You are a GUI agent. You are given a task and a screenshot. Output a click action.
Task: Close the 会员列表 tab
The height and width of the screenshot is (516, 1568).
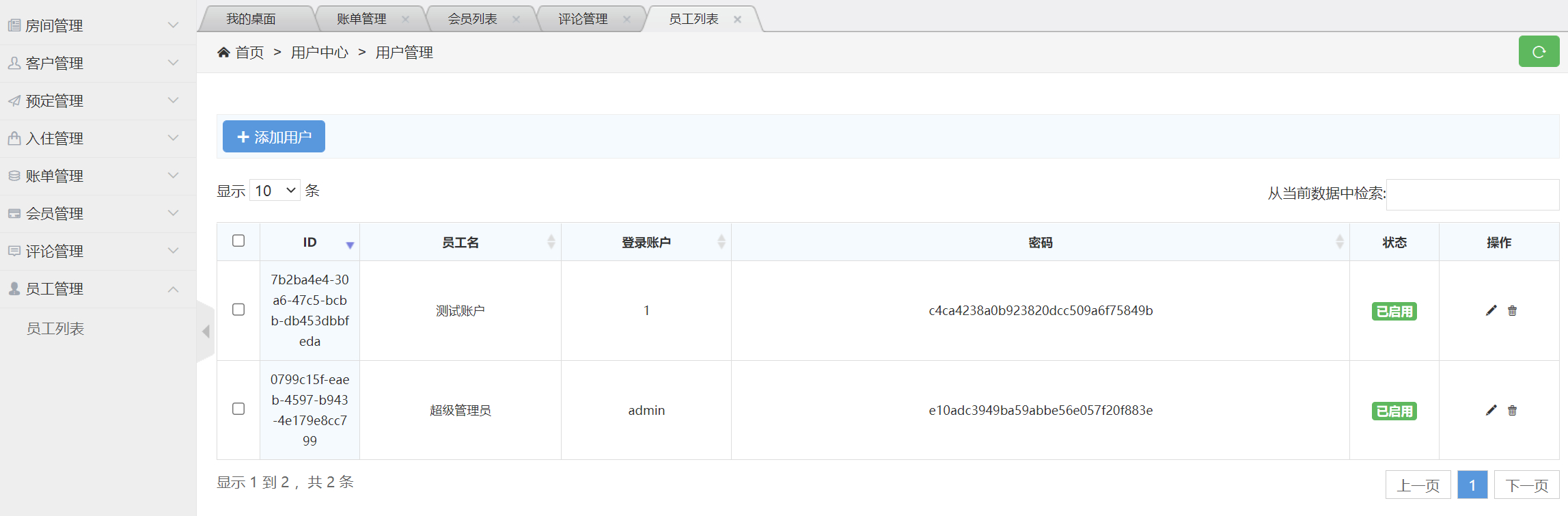click(516, 19)
